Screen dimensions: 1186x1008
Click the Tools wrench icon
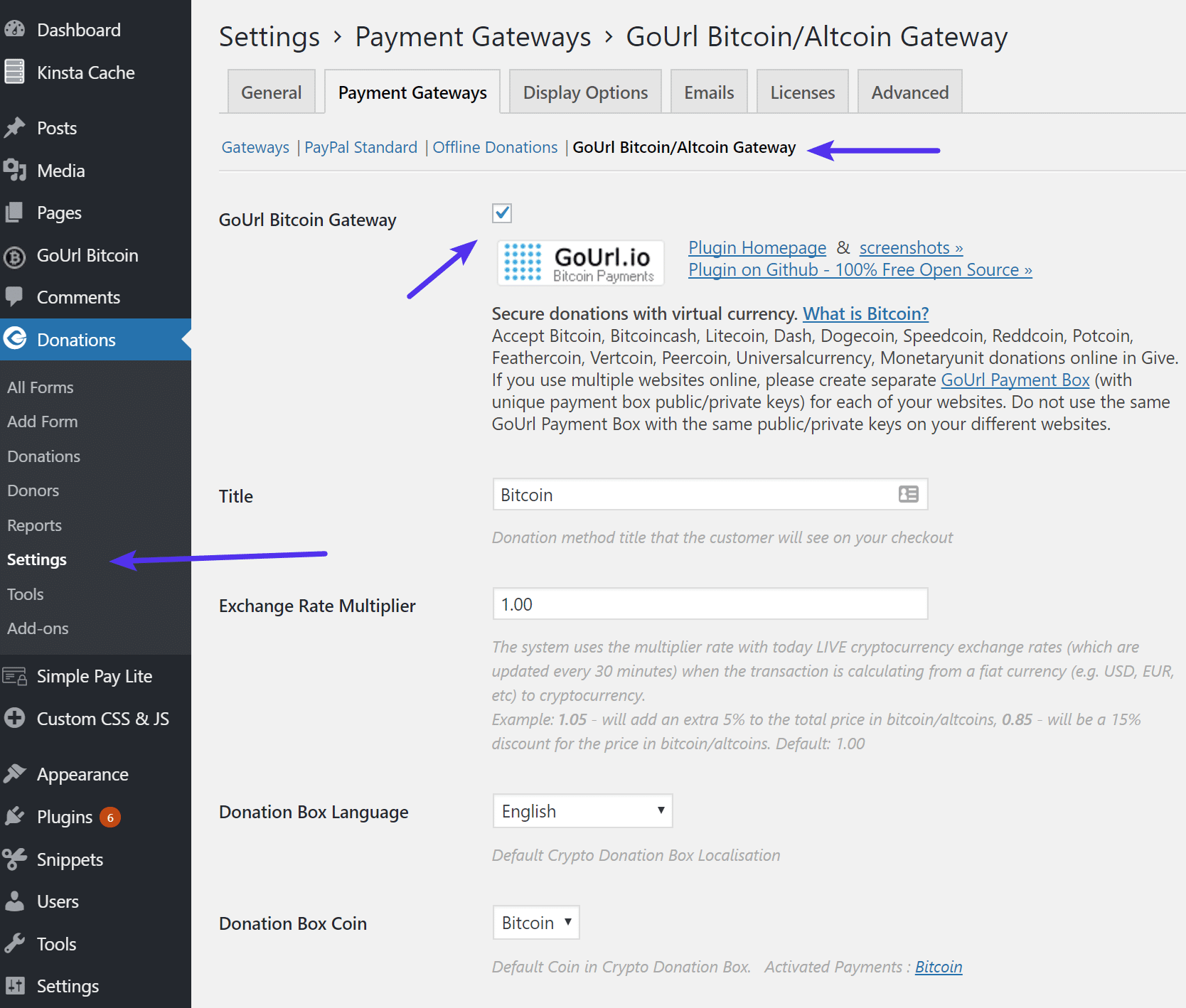(x=14, y=943)
